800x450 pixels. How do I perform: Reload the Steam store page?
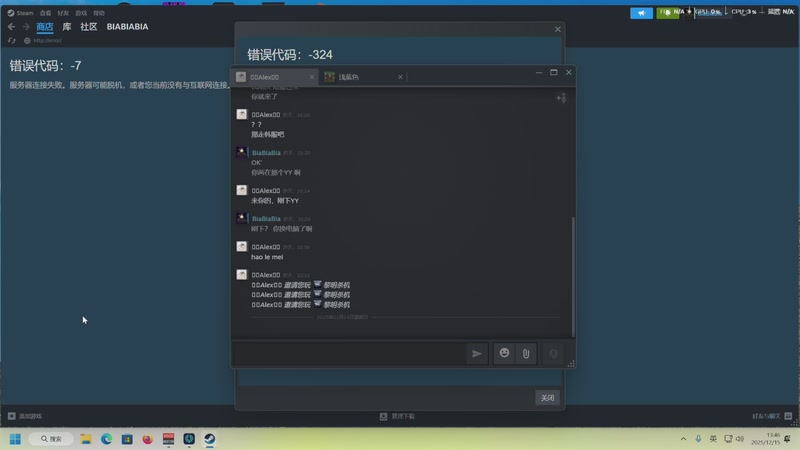[x=12, y=40]
